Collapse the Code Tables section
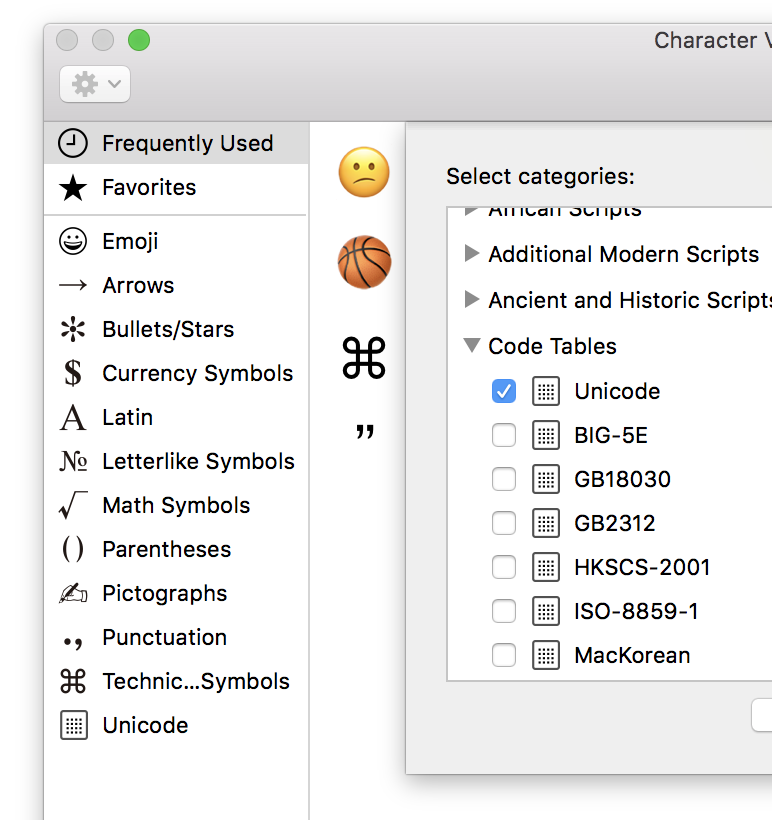 [x=472, y=346]
